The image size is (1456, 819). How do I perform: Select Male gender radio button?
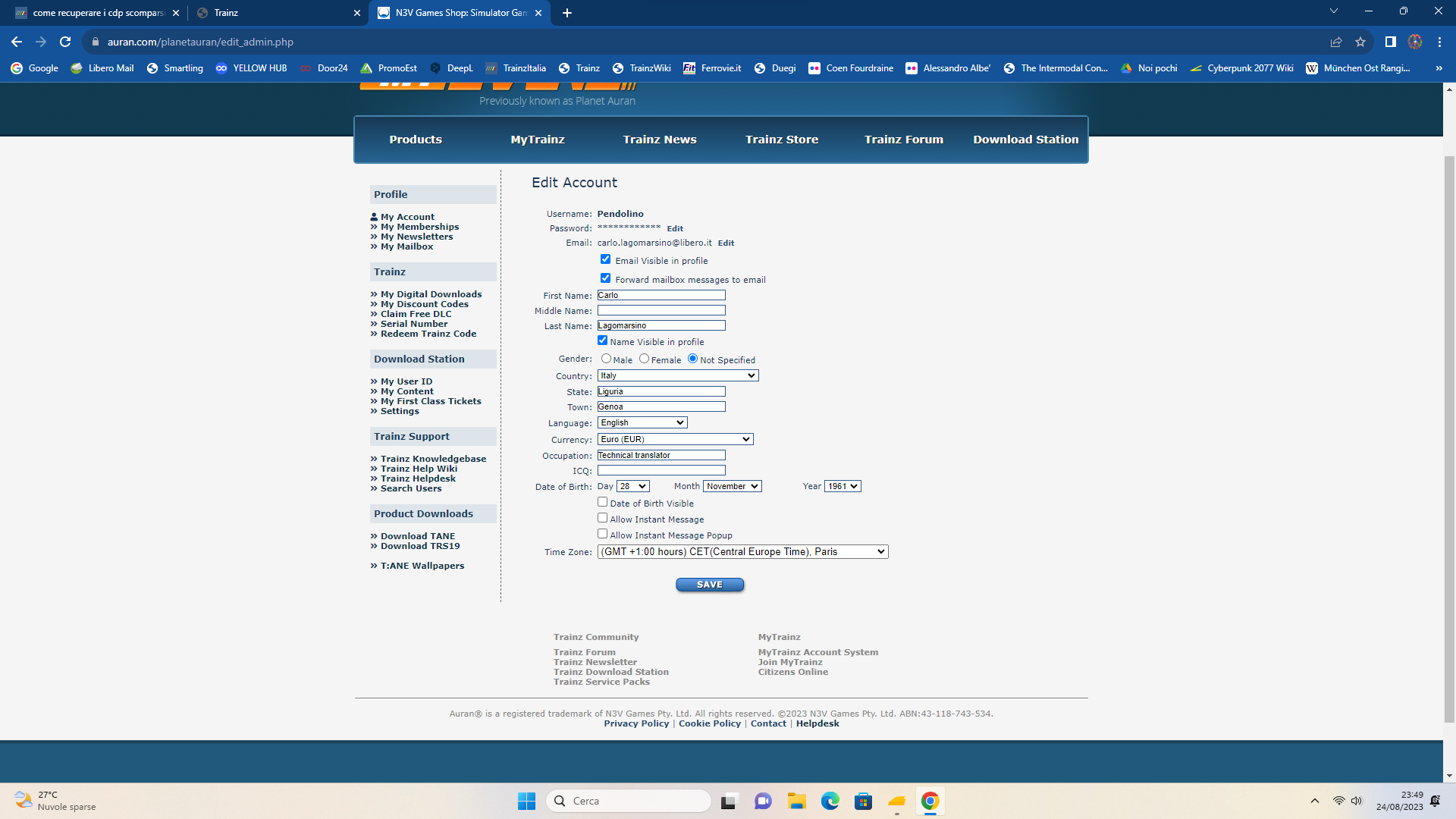[x=606, y=359]
